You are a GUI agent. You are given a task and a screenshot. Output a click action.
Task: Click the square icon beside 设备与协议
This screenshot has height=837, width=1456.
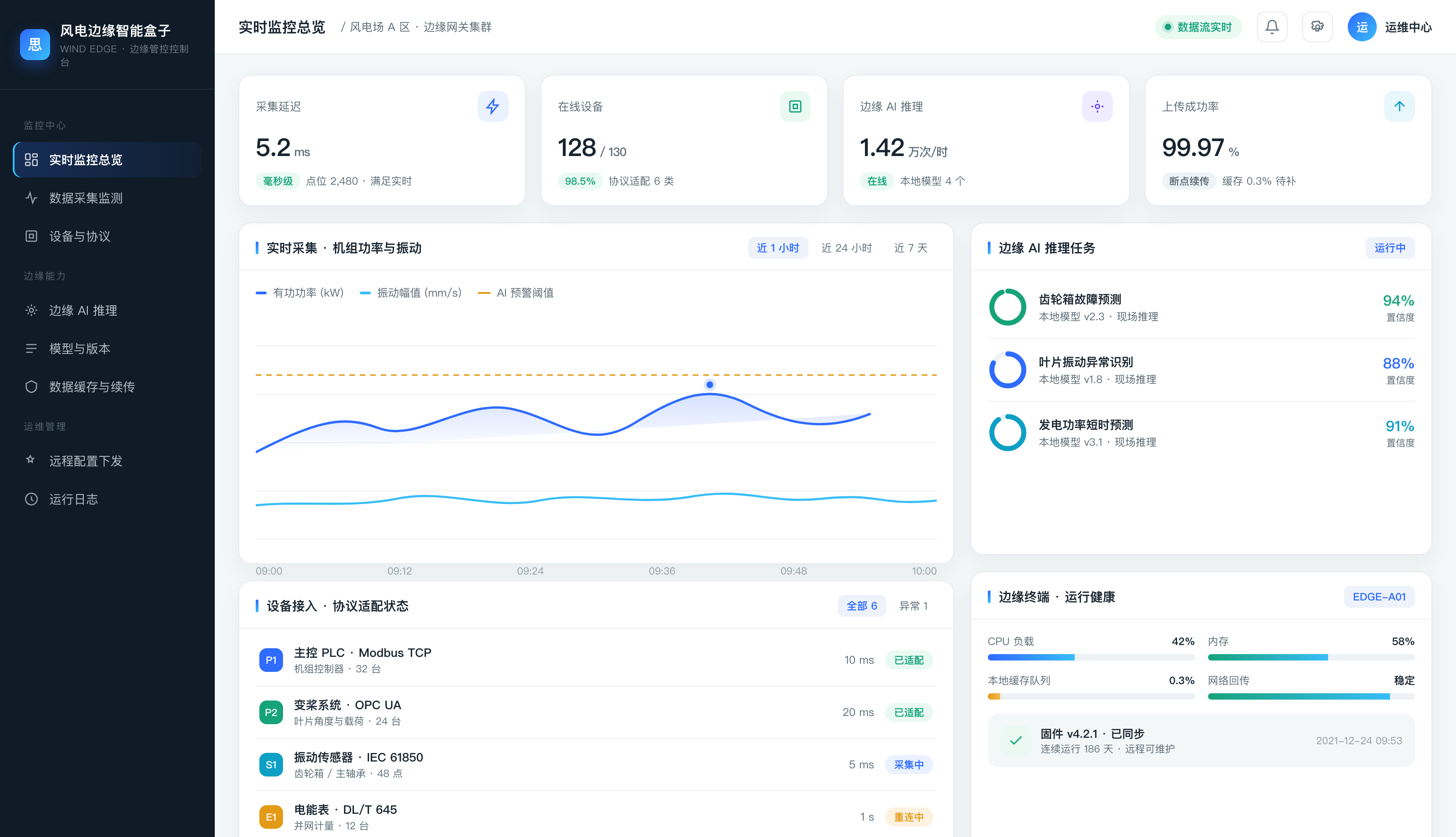tap(31, 236)
